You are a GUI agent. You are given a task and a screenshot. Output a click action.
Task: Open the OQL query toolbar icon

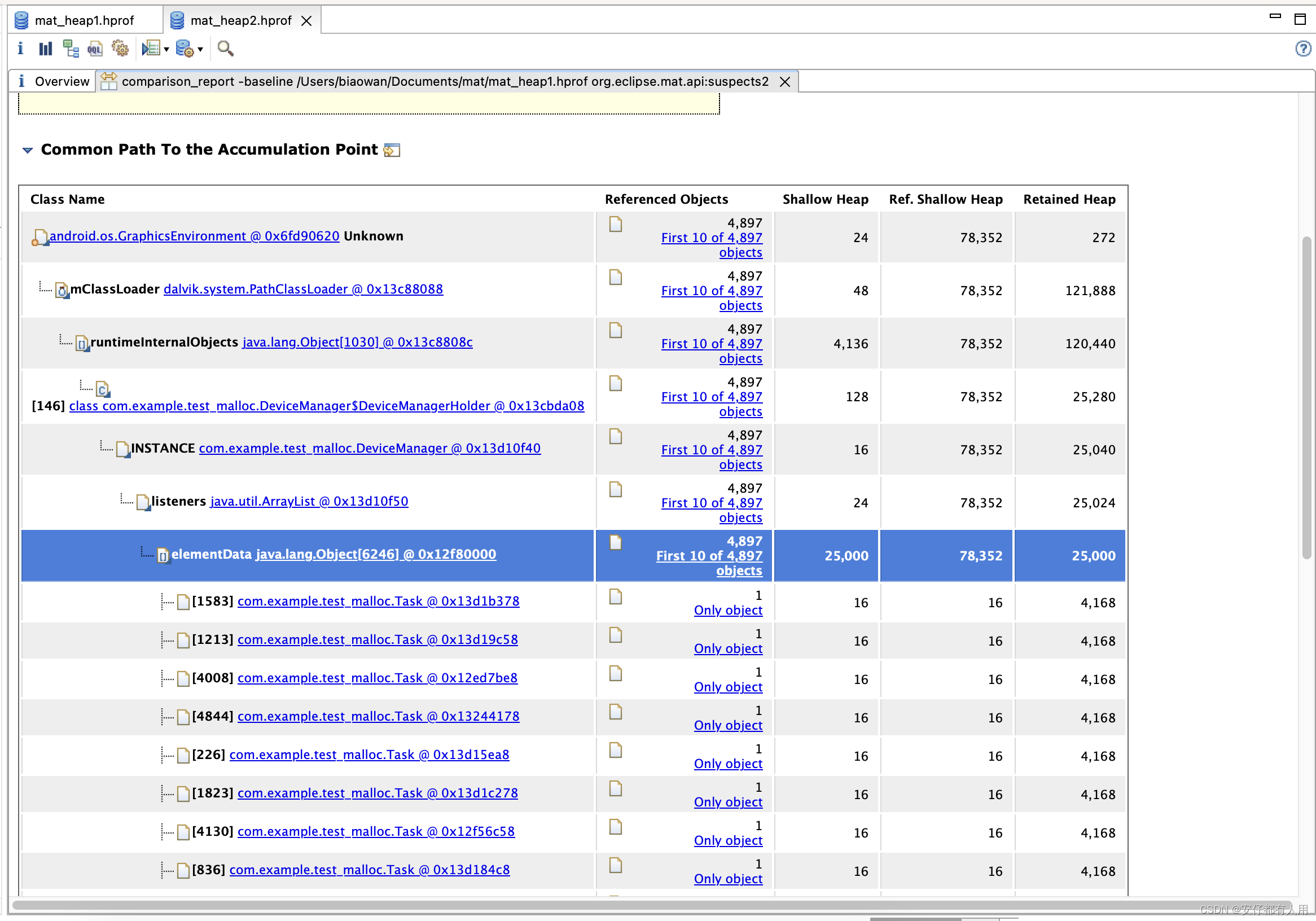coord(95,49)
